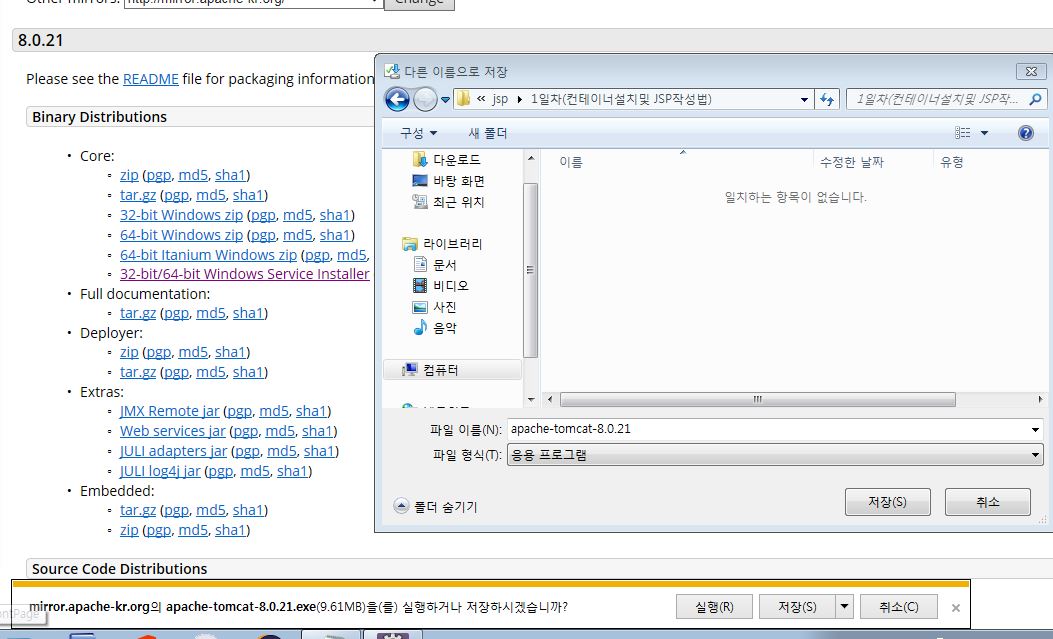Image resolution: width=1053 pixels, height=639 pixels.
Task: Click the magnifier icon in the search box
Action: tap(1036, 99)
